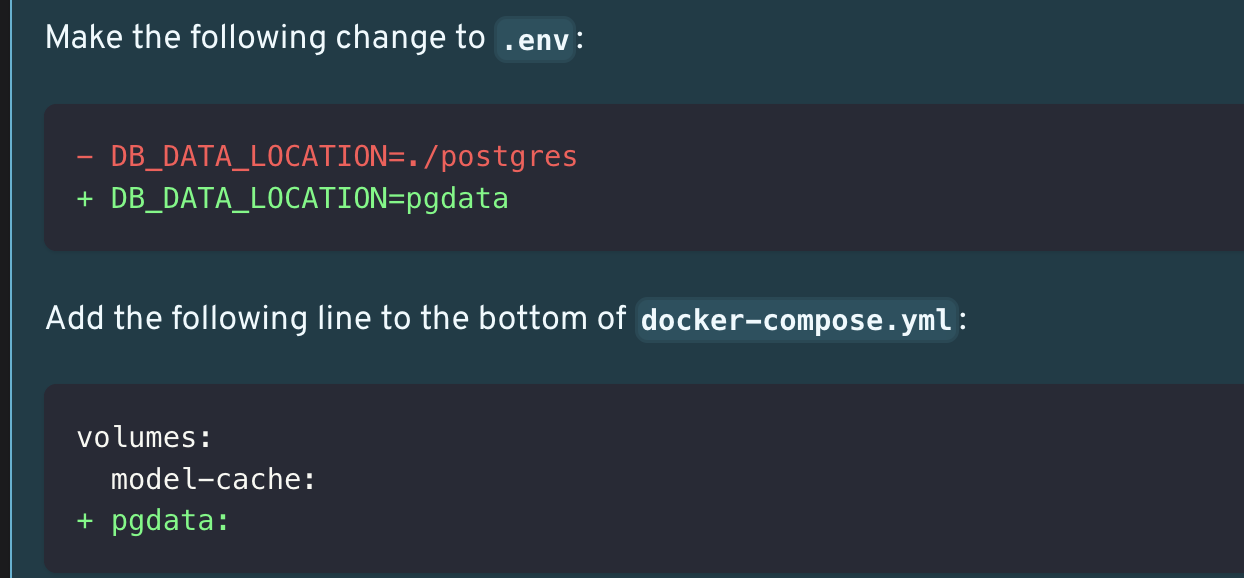Click the green DB_DATA_LOCATION variable name
Screen dimensions: 1244x578
coord(249,198)
